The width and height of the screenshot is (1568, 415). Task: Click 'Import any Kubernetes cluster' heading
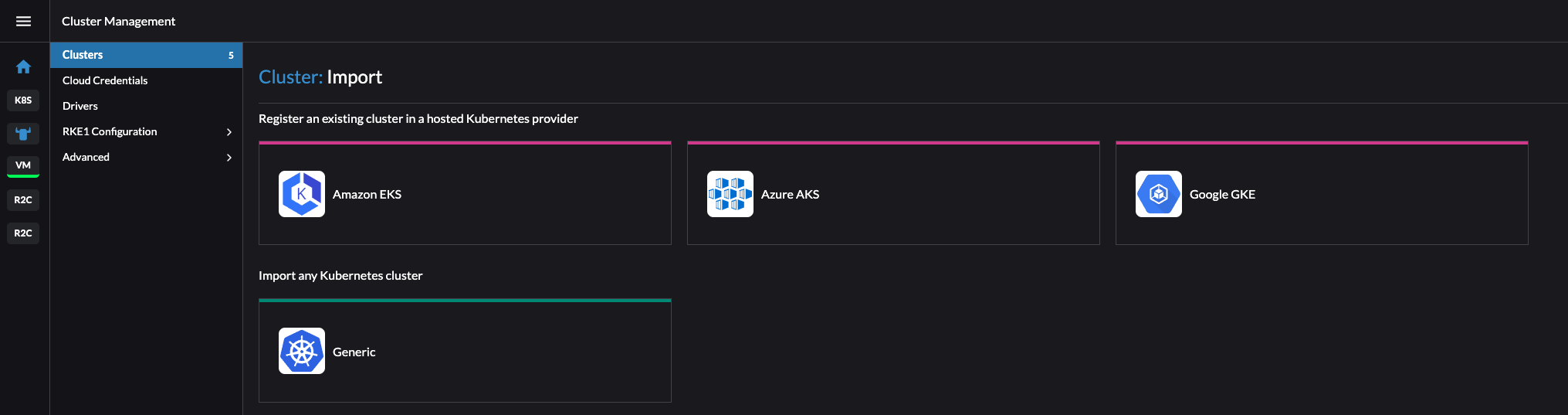[340, 275]
